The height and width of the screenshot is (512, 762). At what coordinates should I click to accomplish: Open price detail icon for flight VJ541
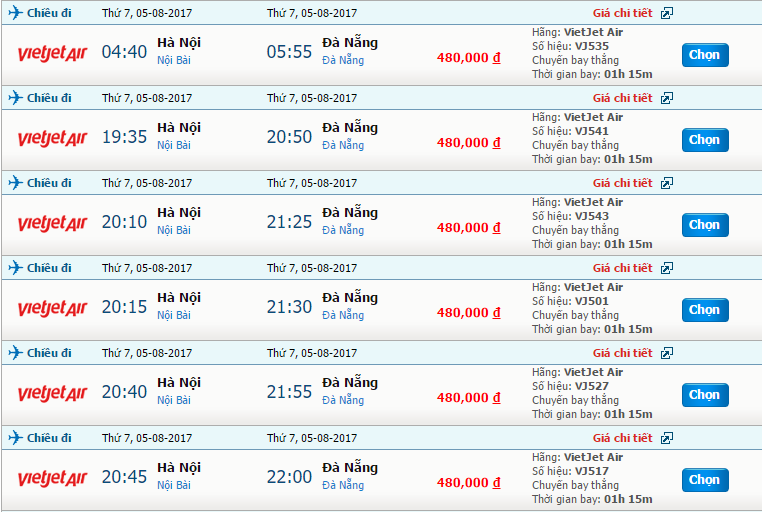667,98
